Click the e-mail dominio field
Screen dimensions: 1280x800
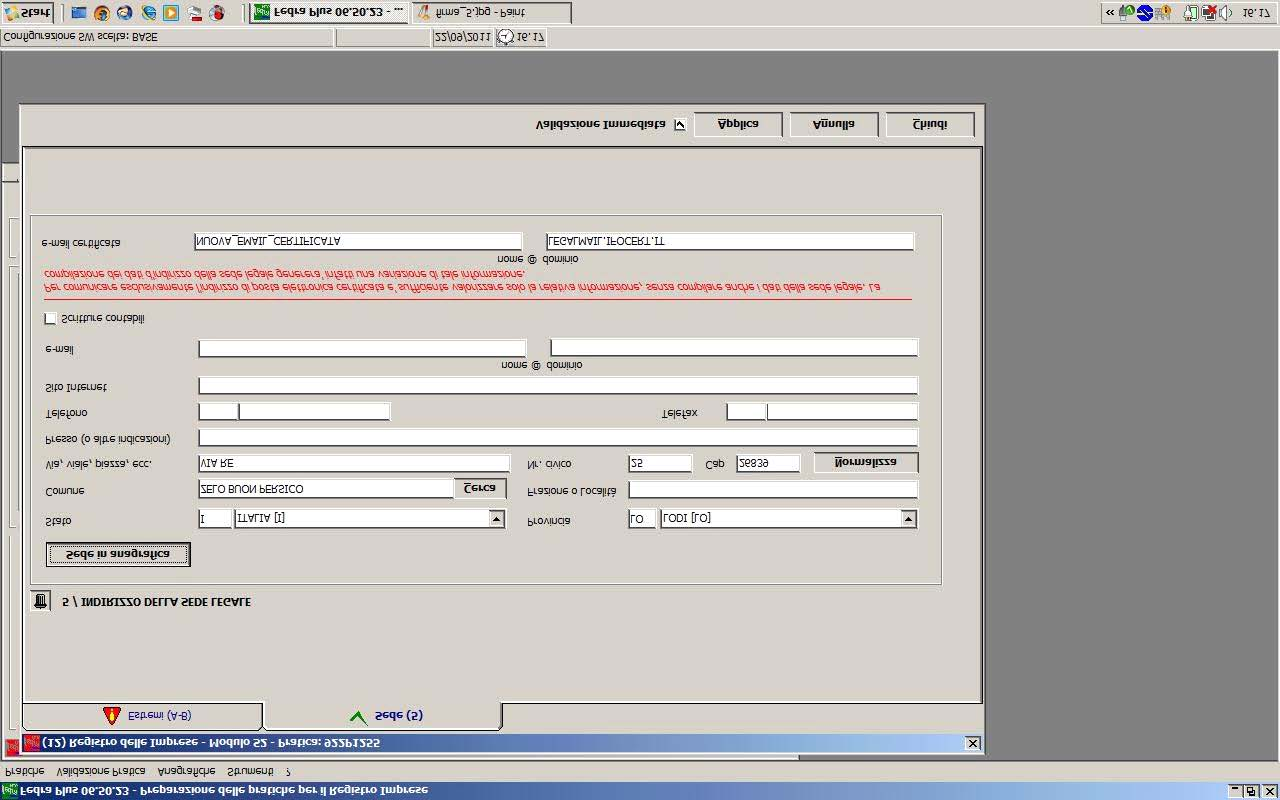(734, 348)
